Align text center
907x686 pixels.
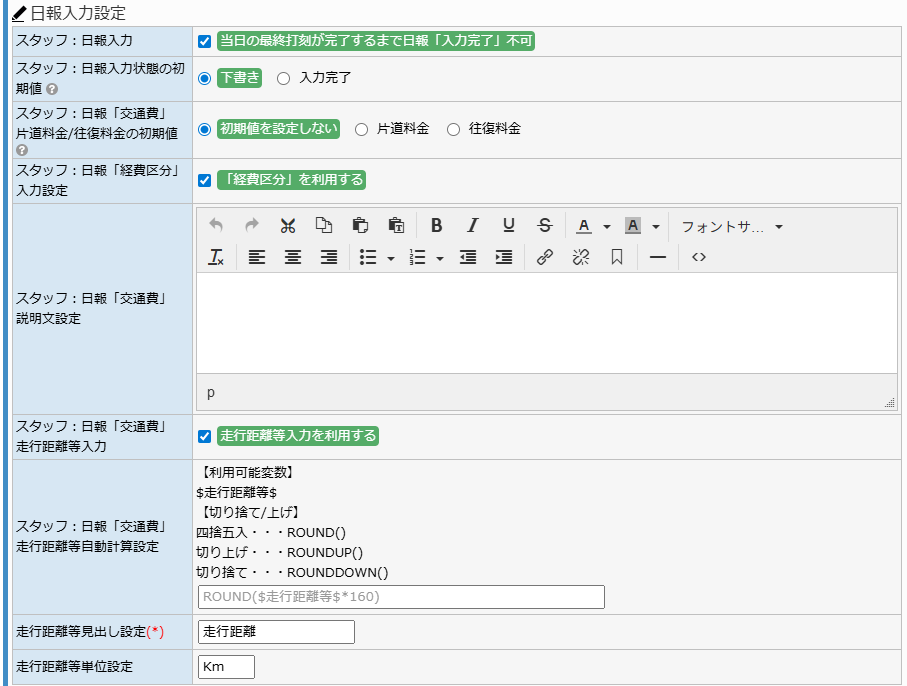[x=293, y=257]
